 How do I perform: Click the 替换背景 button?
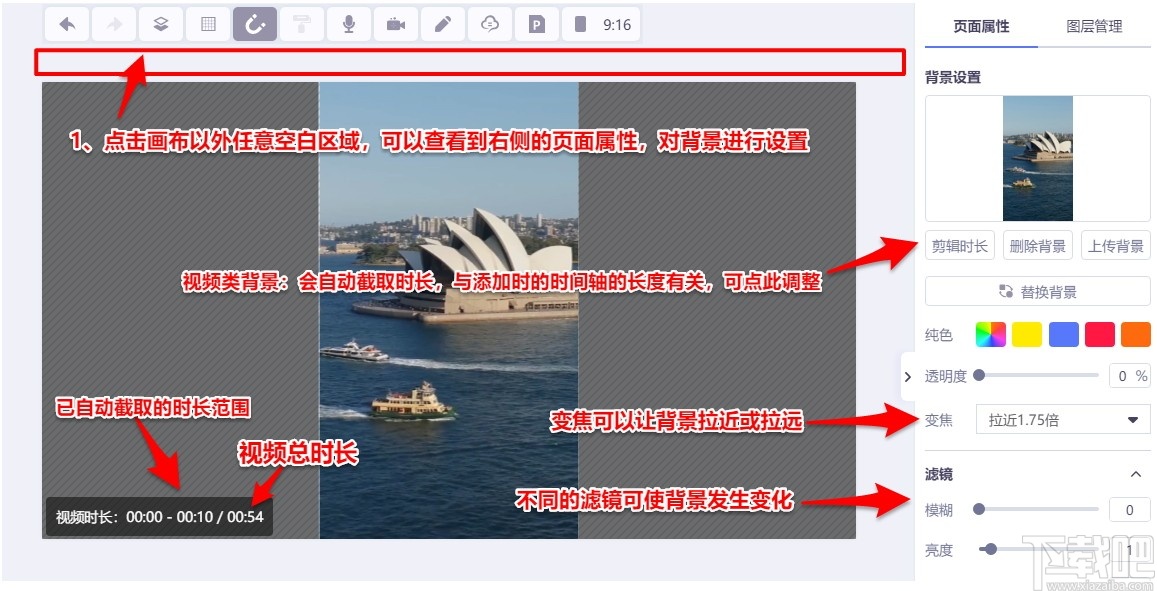pyautogui.click(x=1037, y=291)
